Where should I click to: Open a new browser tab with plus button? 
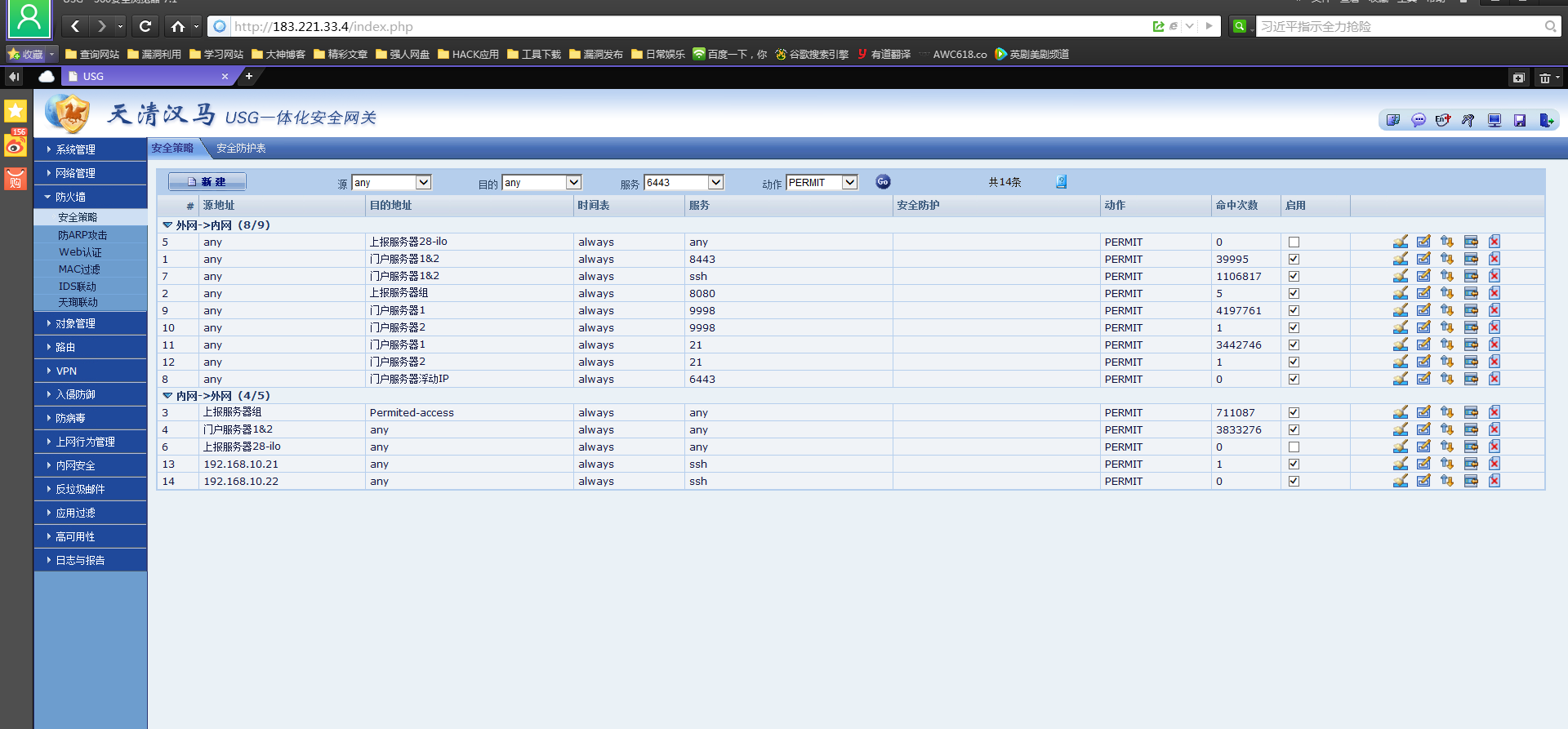[249, 76]
